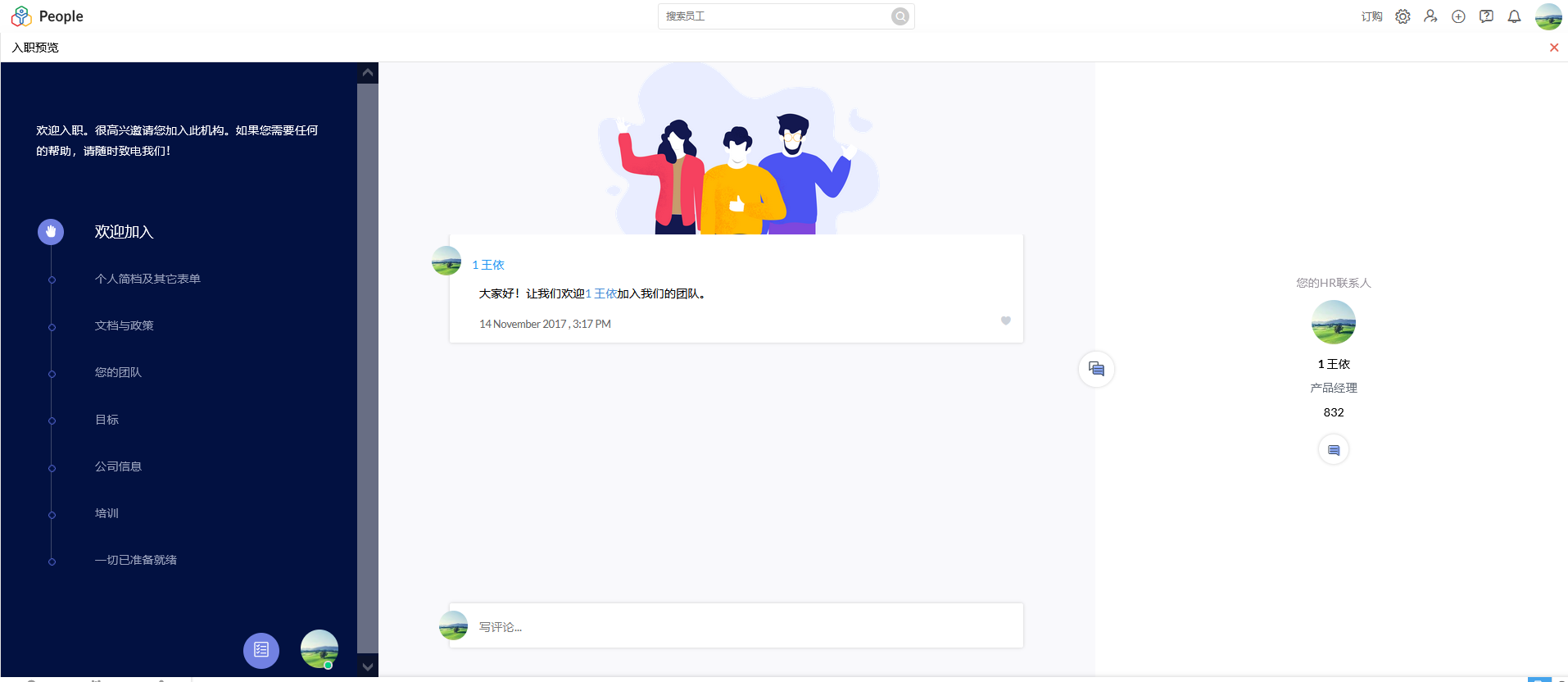Image resolution: width=1568 pixels, height=682 pixels.
Task: Click the 订购 link in header
Action: (1371, 16)
